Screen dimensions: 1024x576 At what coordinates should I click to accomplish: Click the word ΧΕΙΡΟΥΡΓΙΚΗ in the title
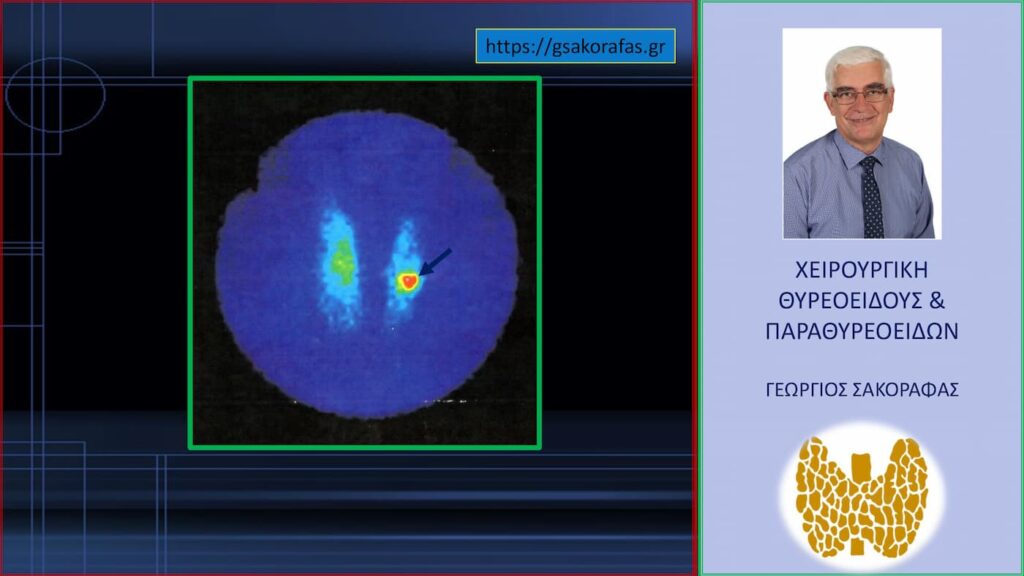coord(861,270)
